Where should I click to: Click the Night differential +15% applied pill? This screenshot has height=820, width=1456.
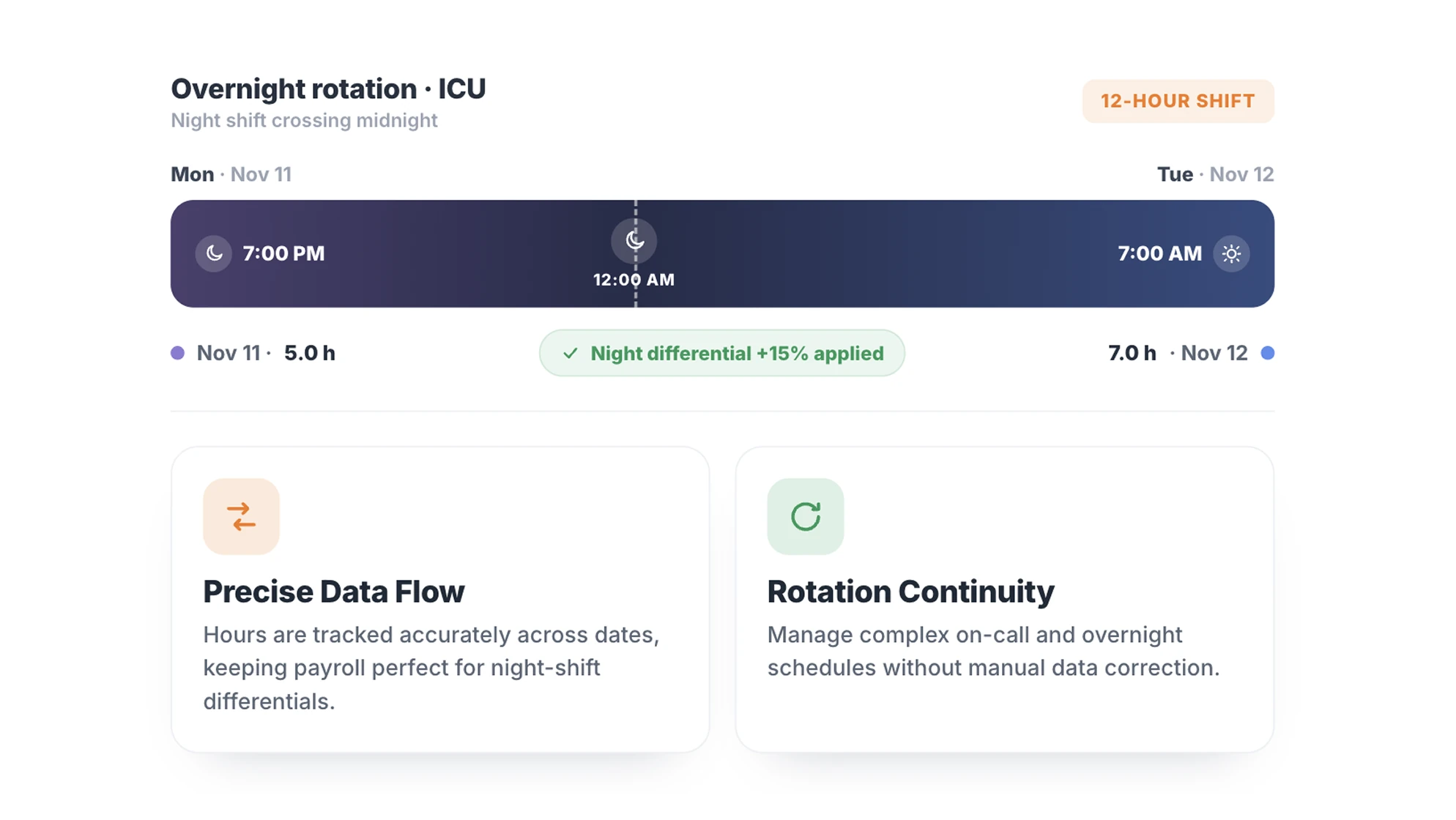722,353
